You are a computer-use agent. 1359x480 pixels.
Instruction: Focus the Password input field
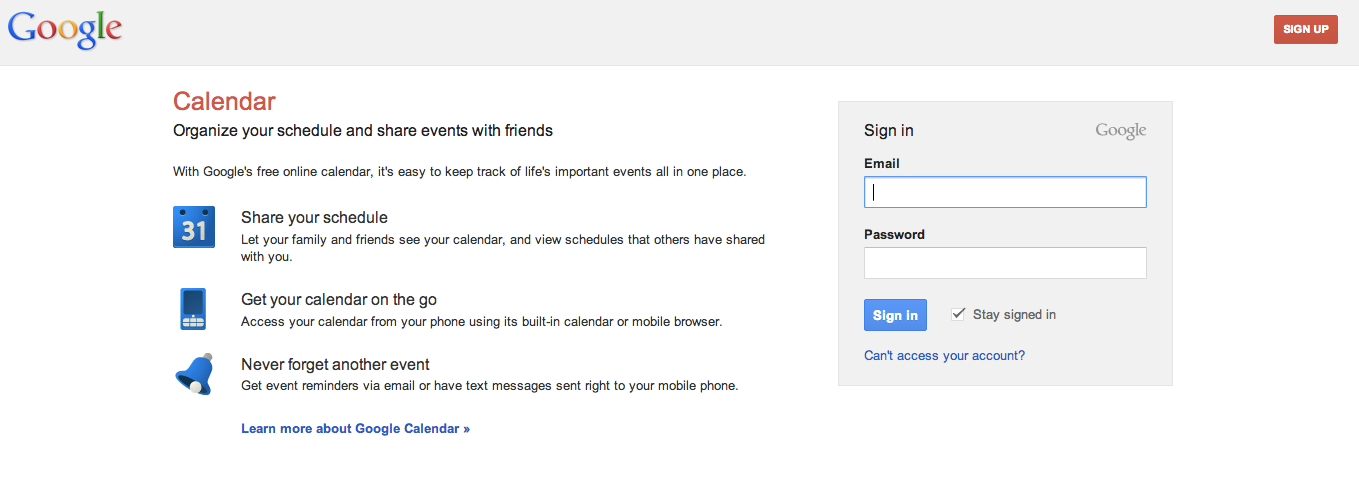(1004, 263)
